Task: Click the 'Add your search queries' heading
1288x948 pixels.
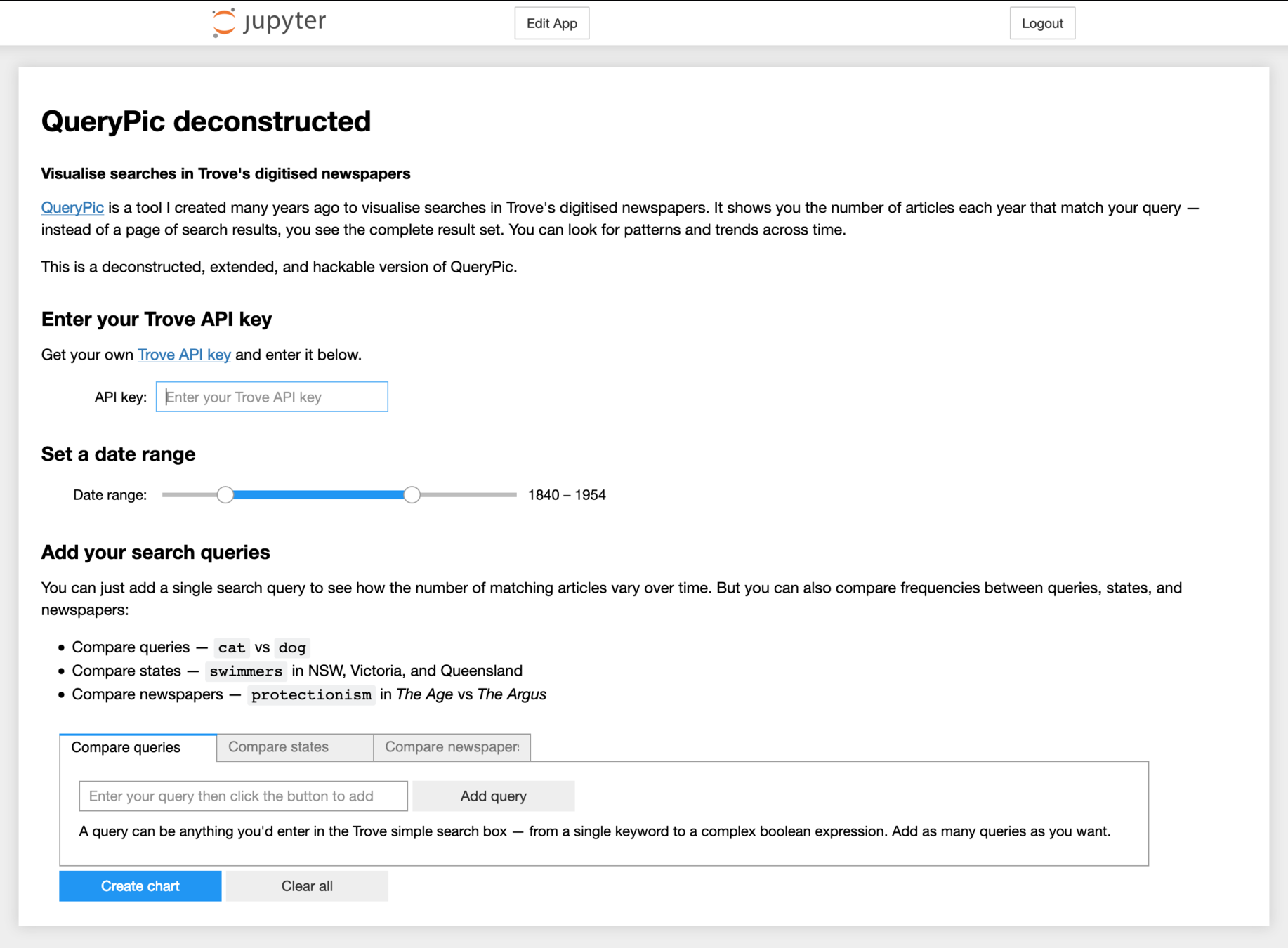Action: [155, 553]
